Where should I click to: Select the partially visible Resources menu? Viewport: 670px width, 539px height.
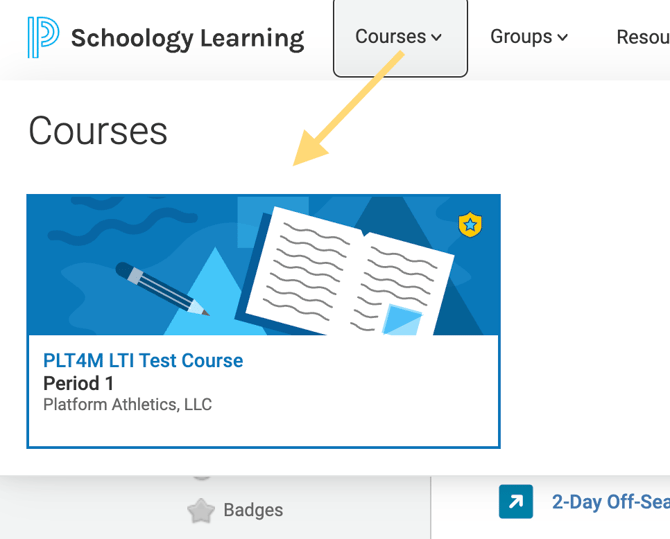tap(643, 37)
